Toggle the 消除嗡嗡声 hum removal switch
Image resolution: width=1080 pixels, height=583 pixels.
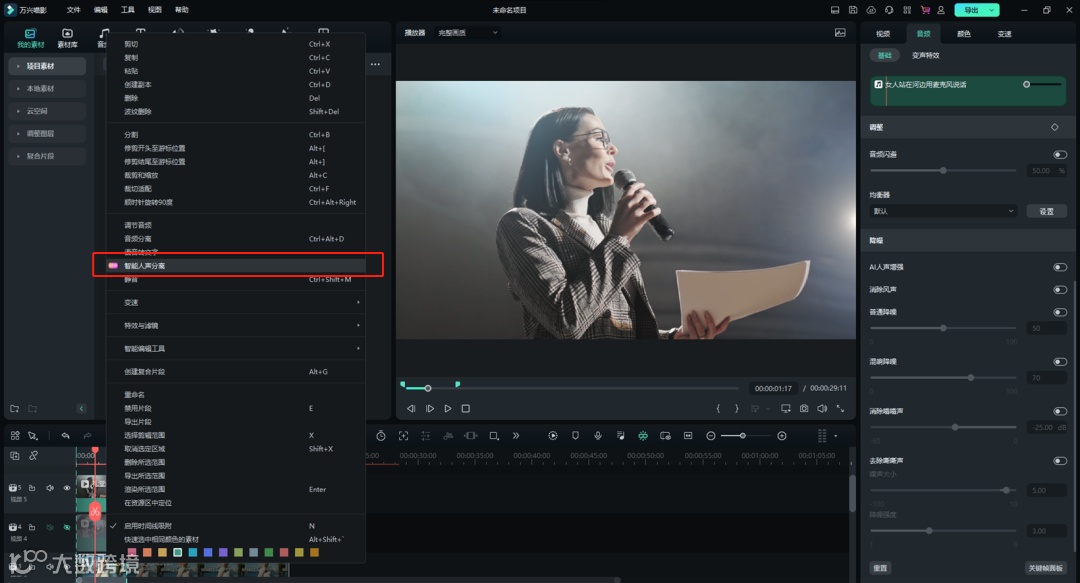point(1060,411)
